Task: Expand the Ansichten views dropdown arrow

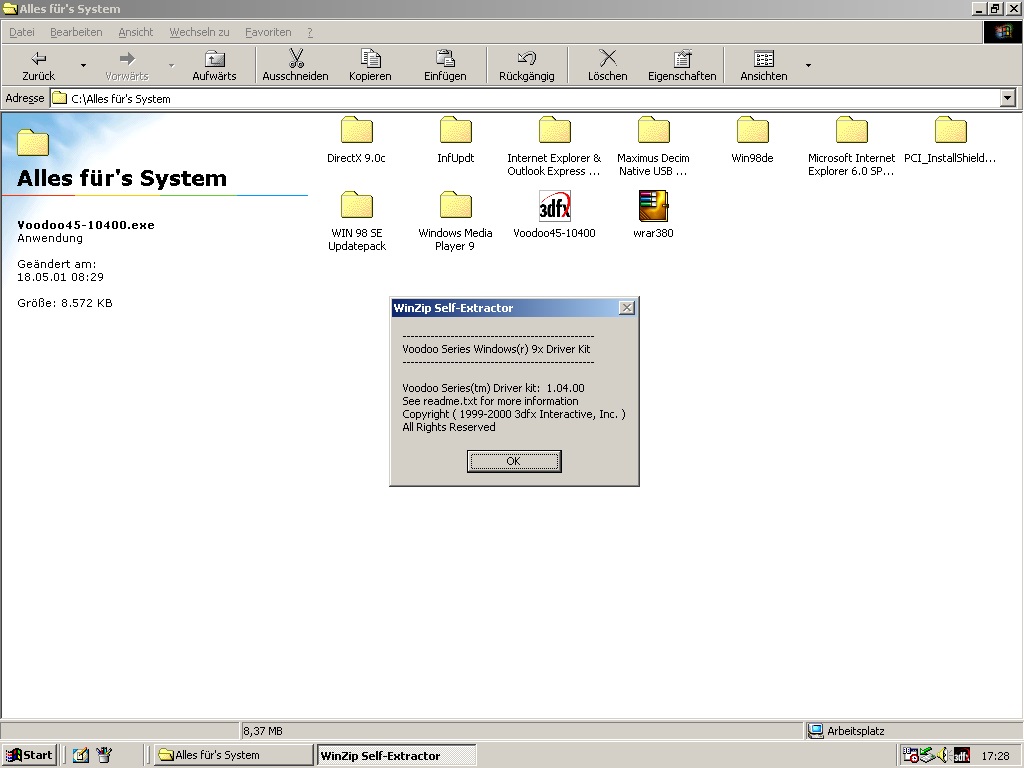Action: (808, 66)
